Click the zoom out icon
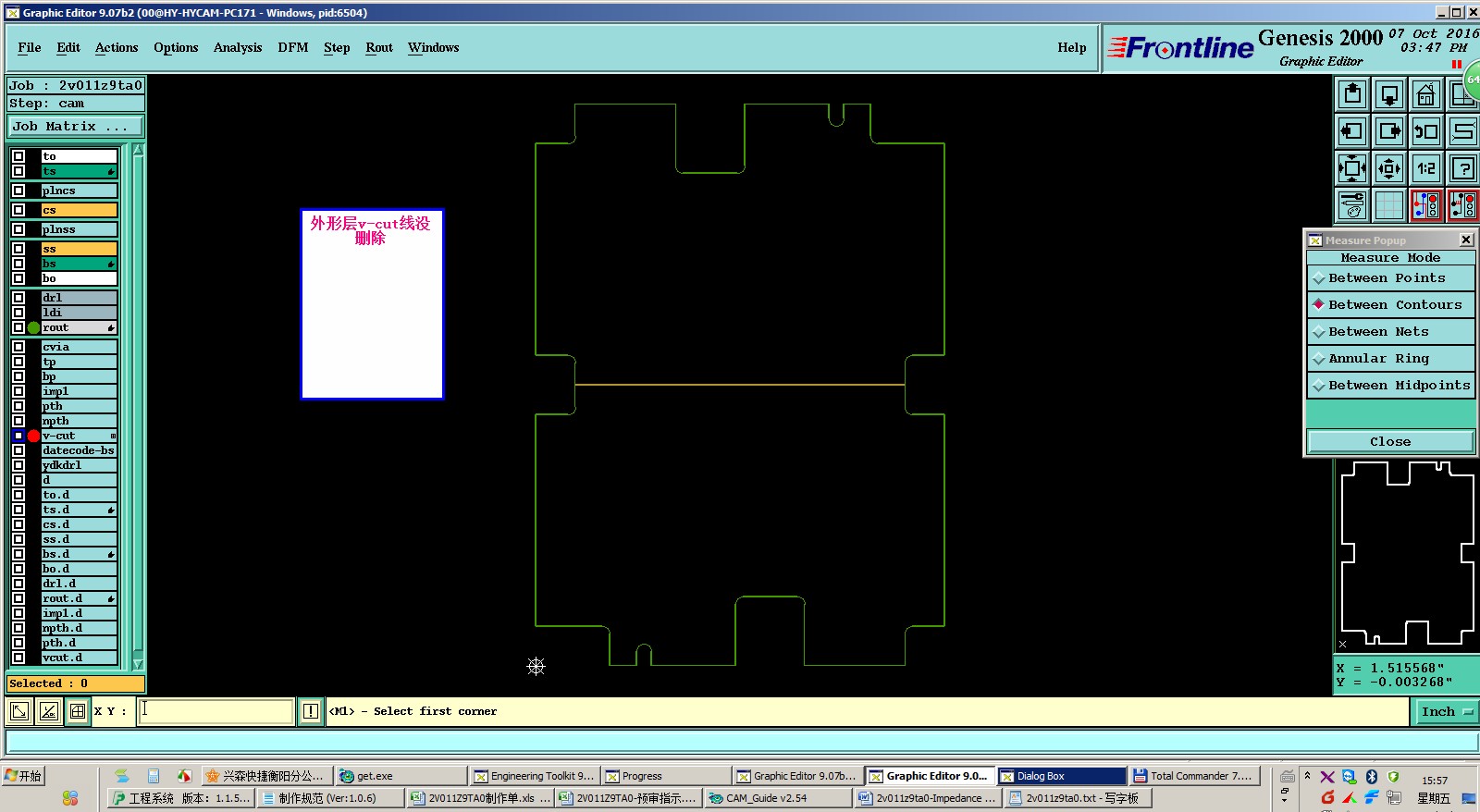 tap(1389, 168)
